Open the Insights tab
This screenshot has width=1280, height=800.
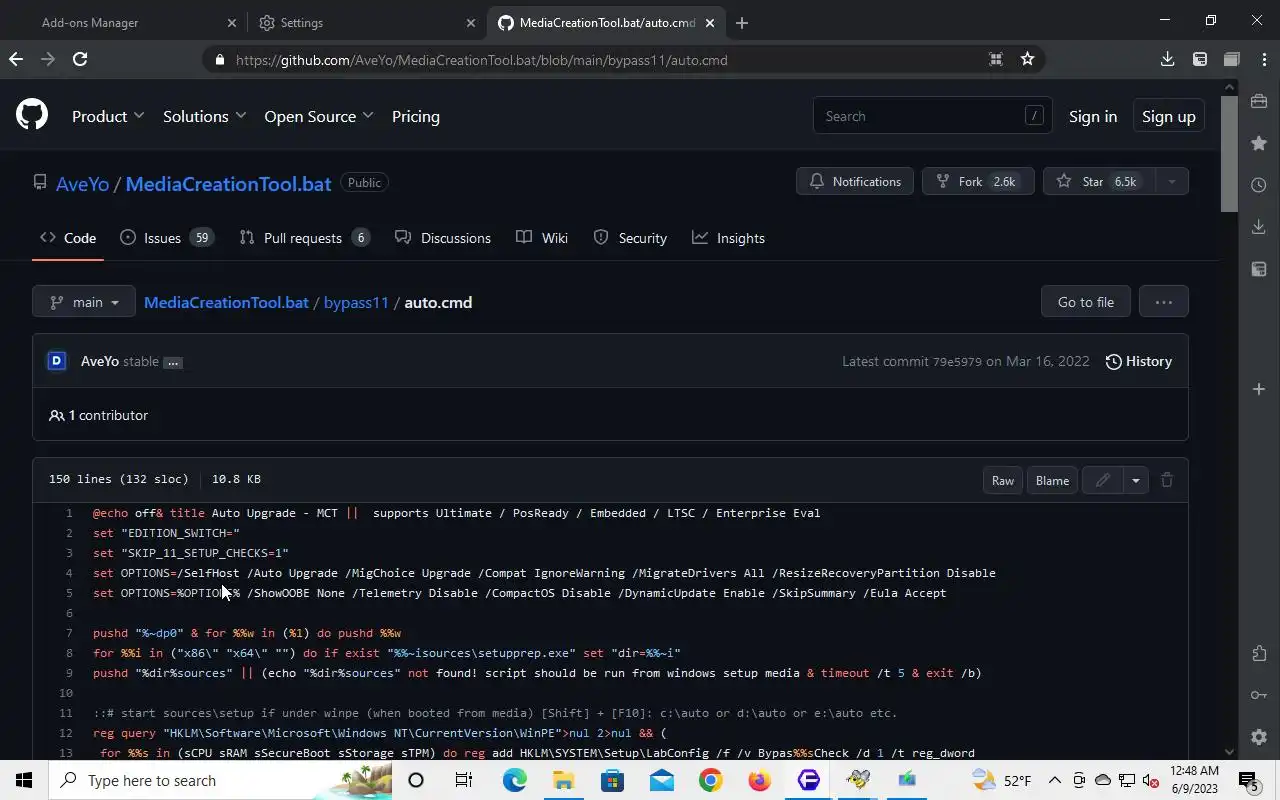coord(729,238)
